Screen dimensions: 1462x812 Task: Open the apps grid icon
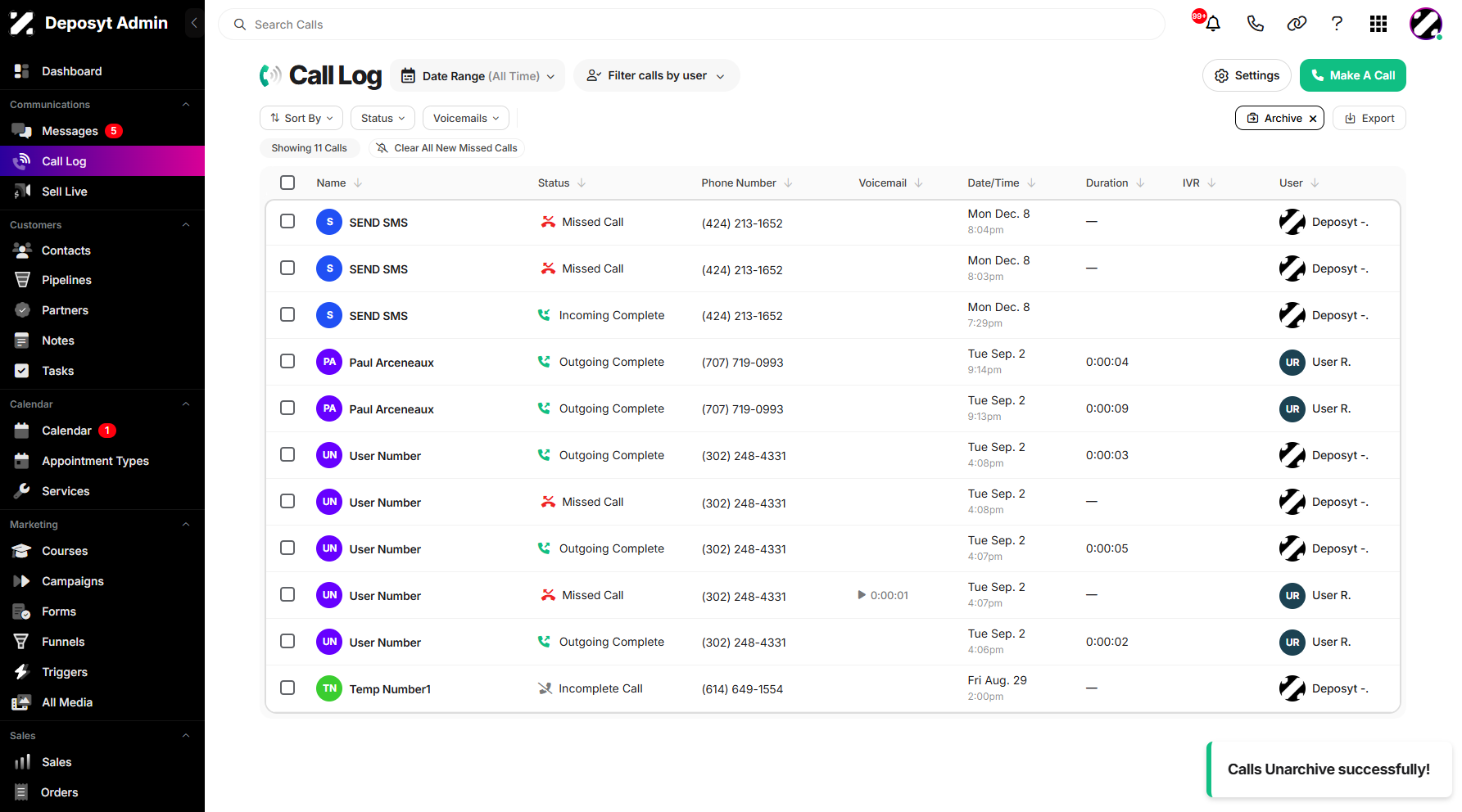pyautogui.click(x=1378, y=24)
